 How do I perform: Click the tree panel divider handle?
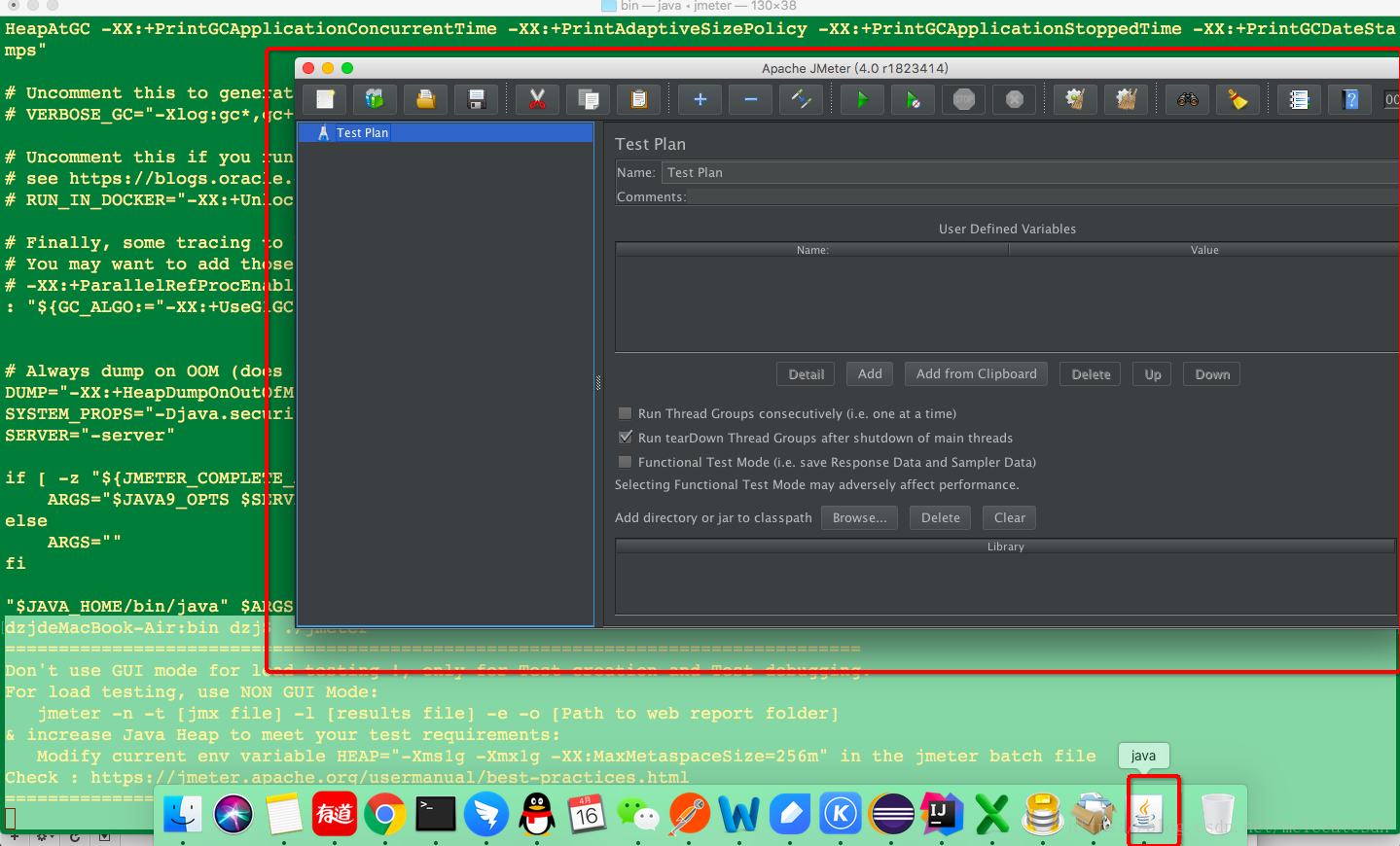tap(598, 383)
